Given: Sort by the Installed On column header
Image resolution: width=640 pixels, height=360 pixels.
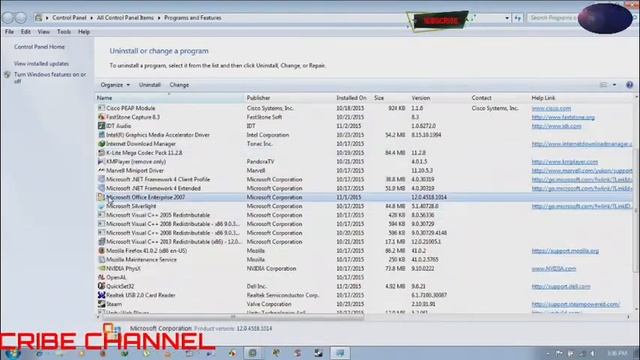Looking at the screenshot, I should point(351,98).
